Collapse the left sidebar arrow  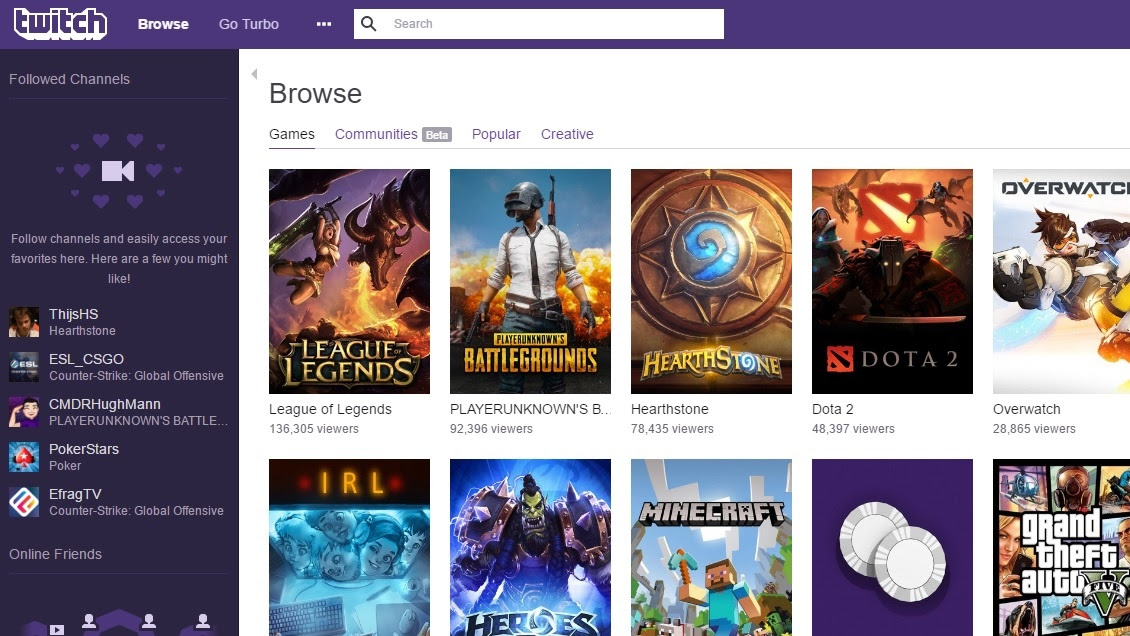tap(254, 73)
